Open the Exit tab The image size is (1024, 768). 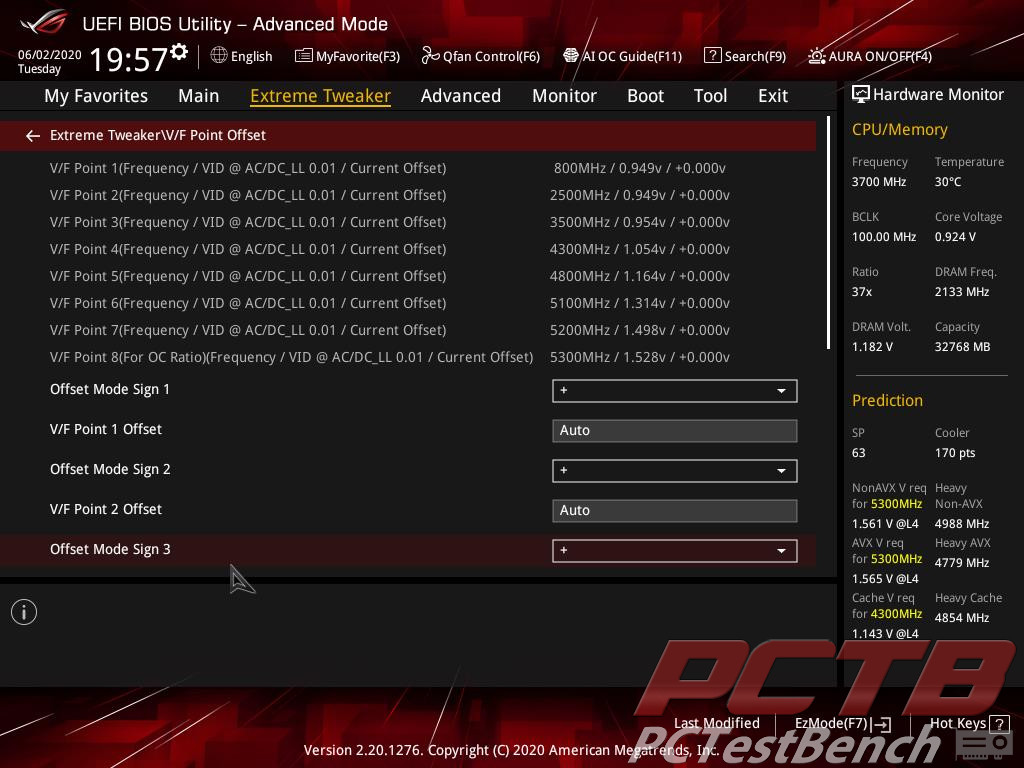773,96
